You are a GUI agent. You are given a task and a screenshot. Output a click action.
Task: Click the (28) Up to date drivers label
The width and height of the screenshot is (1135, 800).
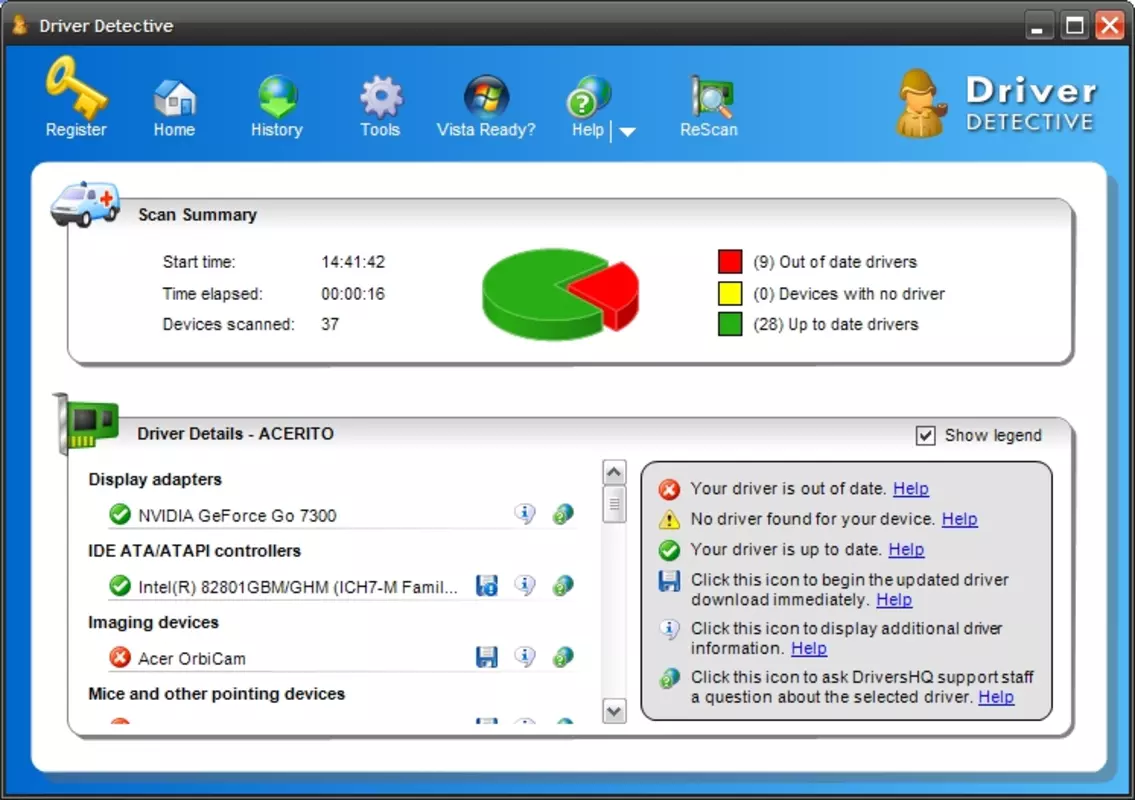[835, 324]
